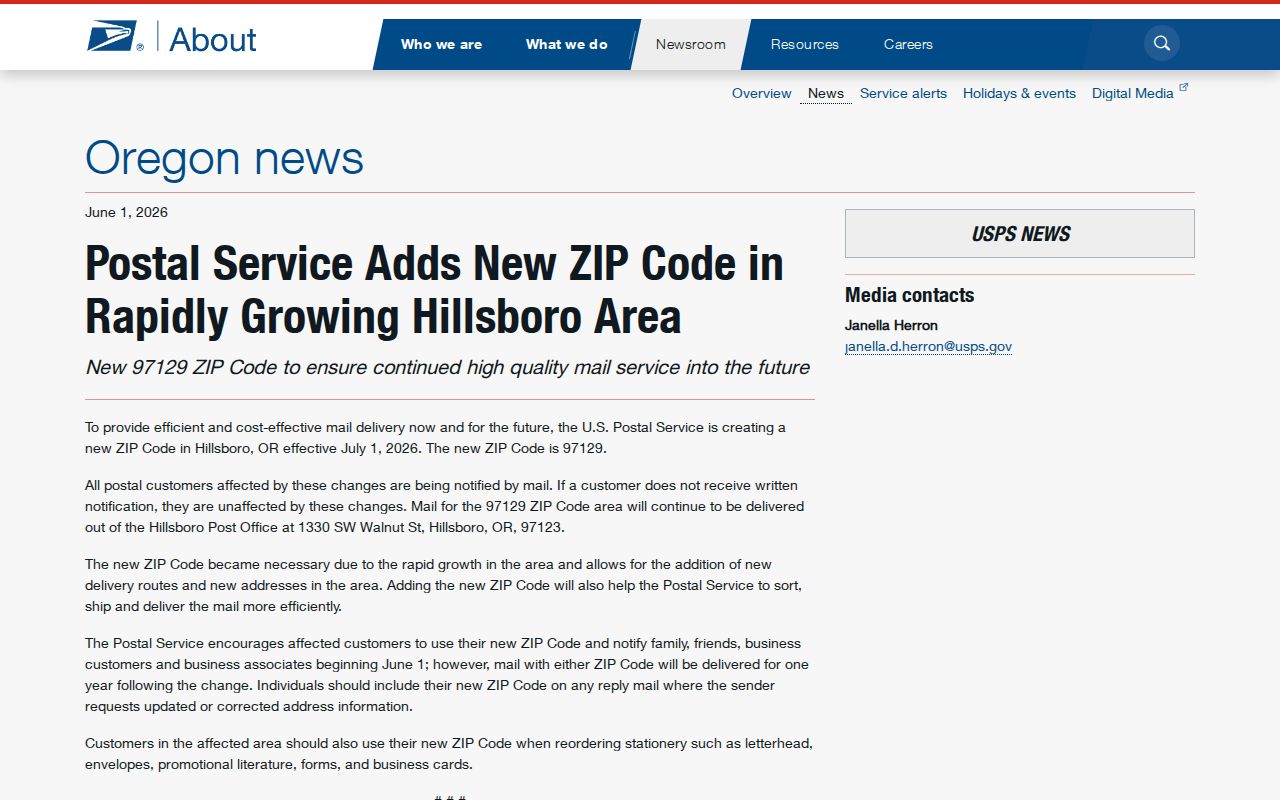
Task: Click the Postal Service Adds New ZIP Code headline
Action: [x=434, y=290]
